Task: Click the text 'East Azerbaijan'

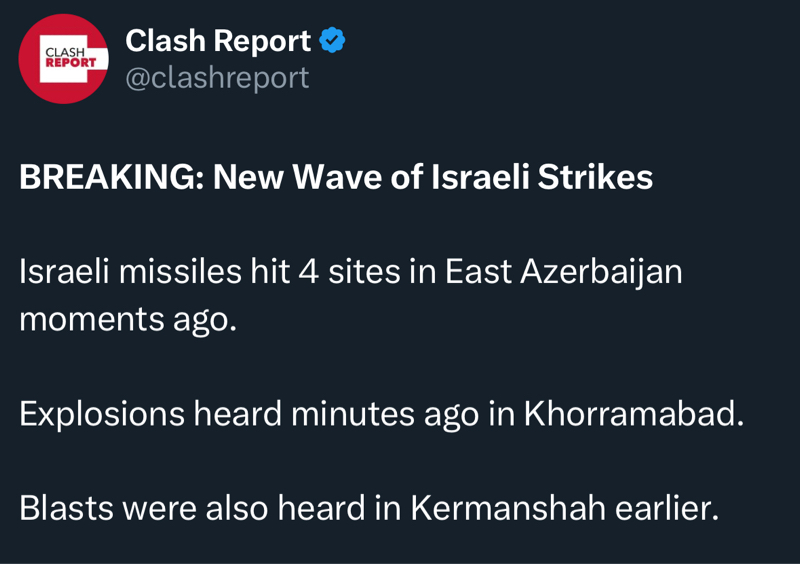Action: pyautogui.click(x=563, y=271)
